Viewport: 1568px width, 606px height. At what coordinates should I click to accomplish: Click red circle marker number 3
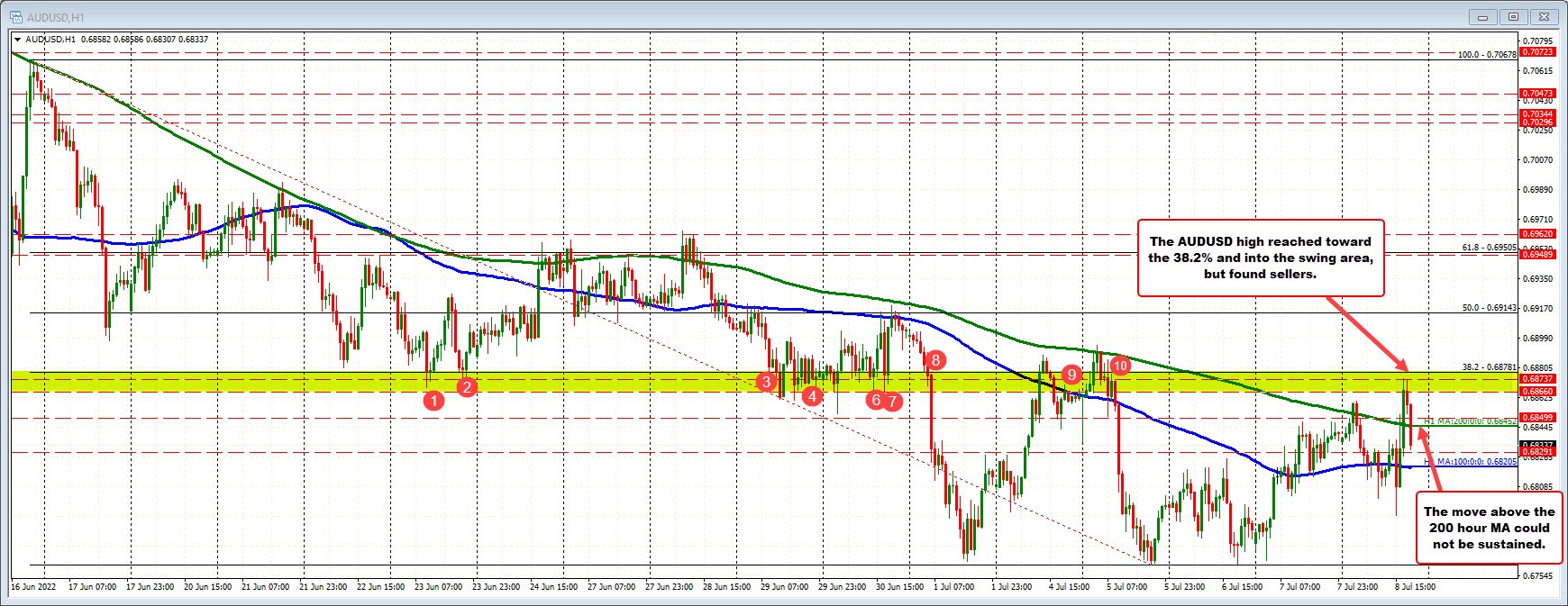[x=767, y=382]
